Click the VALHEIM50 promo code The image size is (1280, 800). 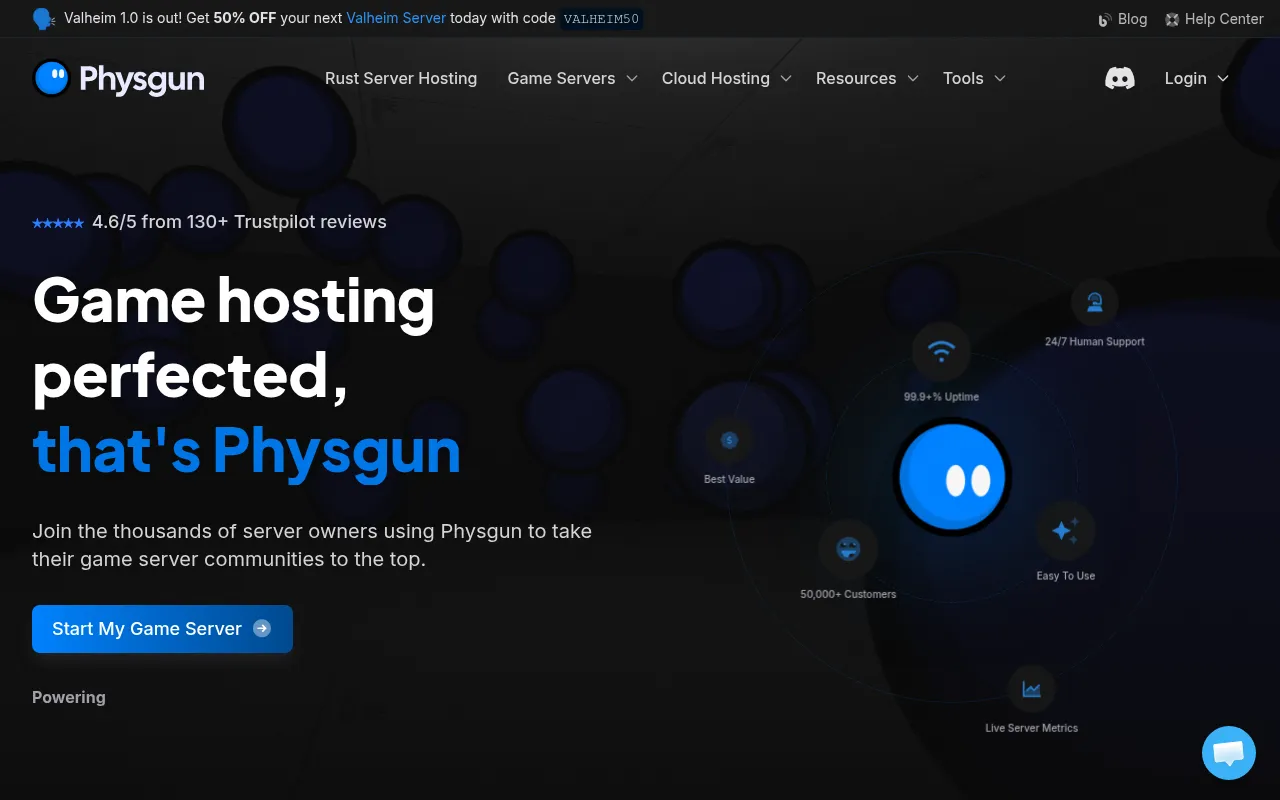tap(601, 19)
